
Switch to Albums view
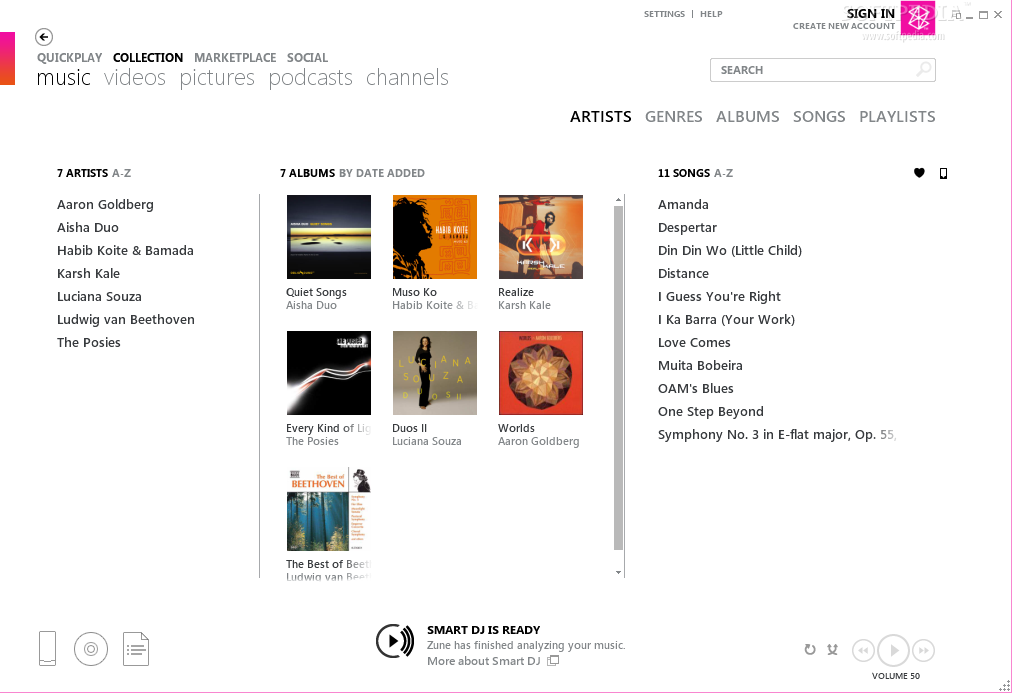(x=747, y=116)
